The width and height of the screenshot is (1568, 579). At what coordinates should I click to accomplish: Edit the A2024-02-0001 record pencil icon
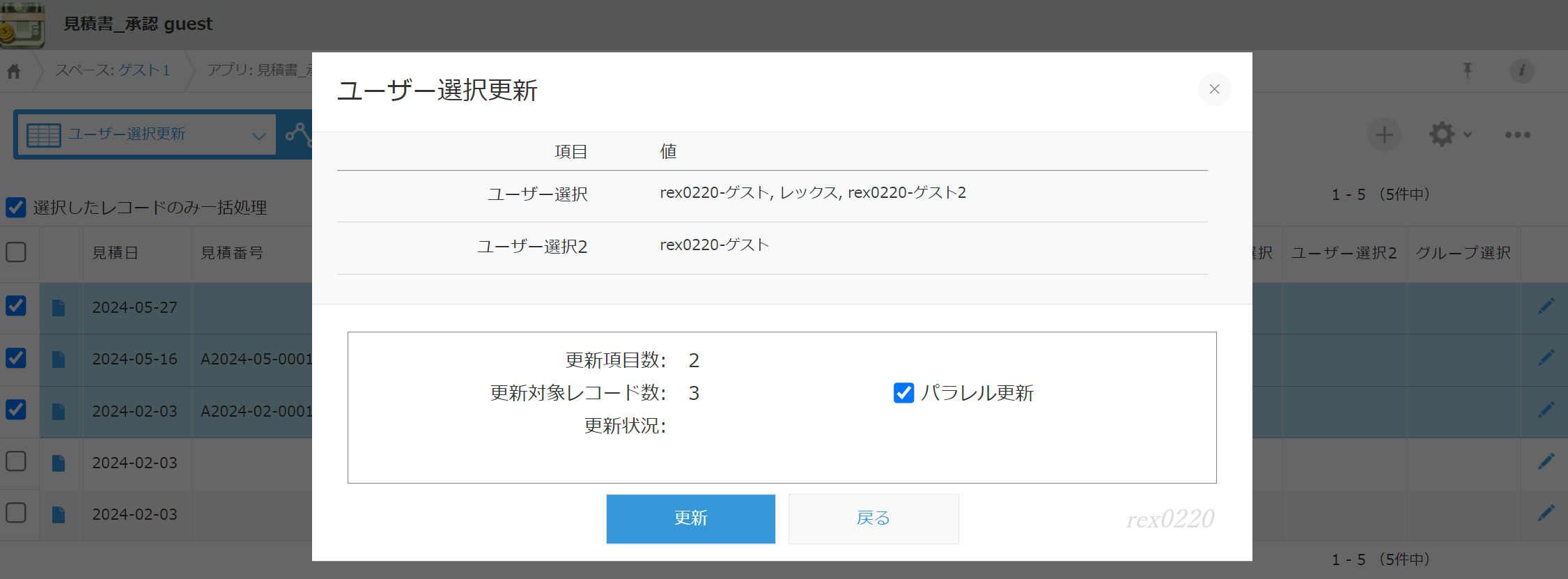click(x=1546, y=410)
